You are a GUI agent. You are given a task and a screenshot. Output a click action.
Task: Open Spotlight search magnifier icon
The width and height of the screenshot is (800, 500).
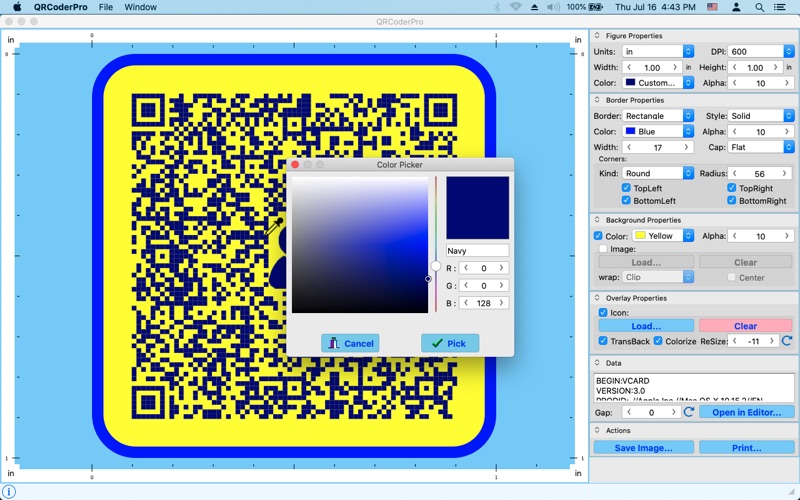click(x=759, y=7)
